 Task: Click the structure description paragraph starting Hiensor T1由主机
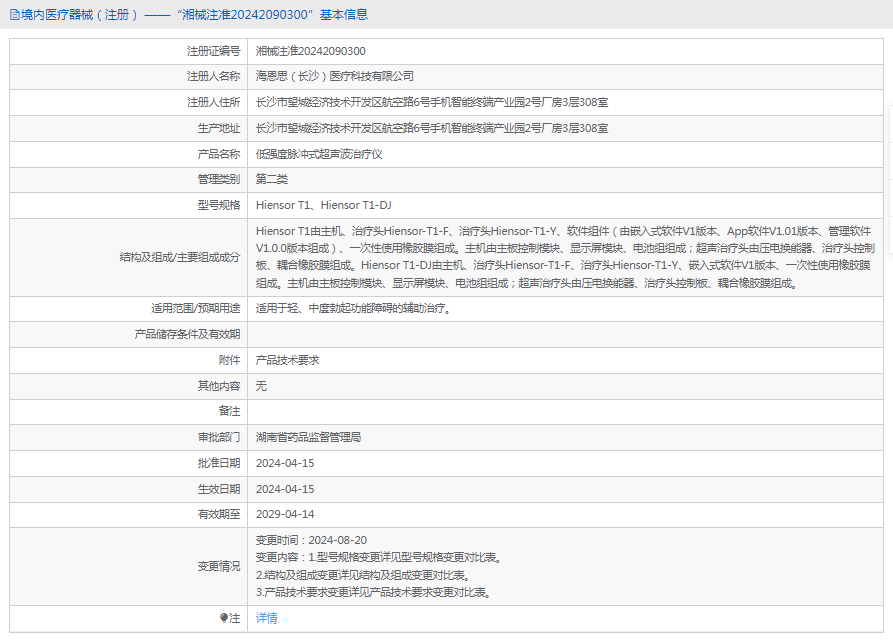pyautogui.click(x=565, y=257)
